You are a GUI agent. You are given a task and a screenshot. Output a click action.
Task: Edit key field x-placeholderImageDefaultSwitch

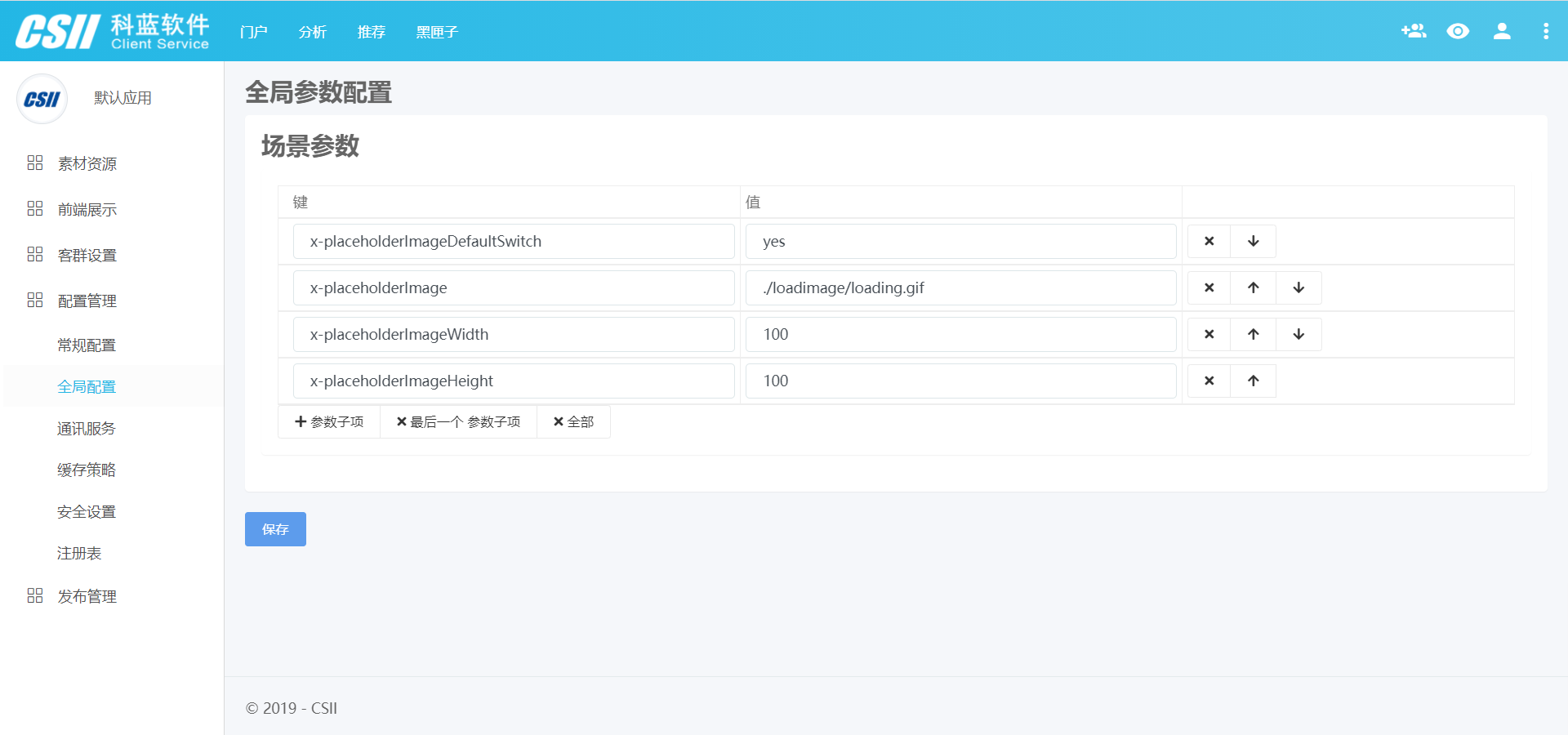514,241
